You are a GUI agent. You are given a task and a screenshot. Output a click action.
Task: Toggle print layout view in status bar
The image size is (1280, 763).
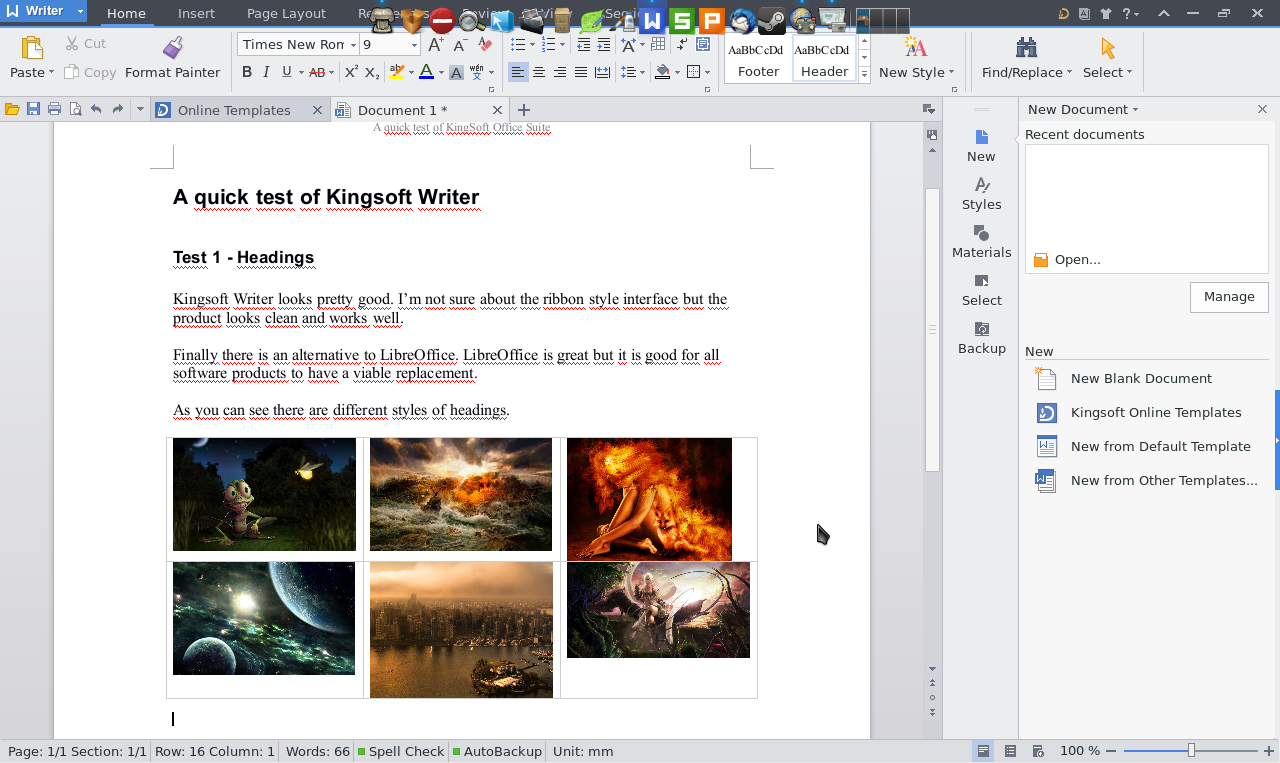click(984, 751)
